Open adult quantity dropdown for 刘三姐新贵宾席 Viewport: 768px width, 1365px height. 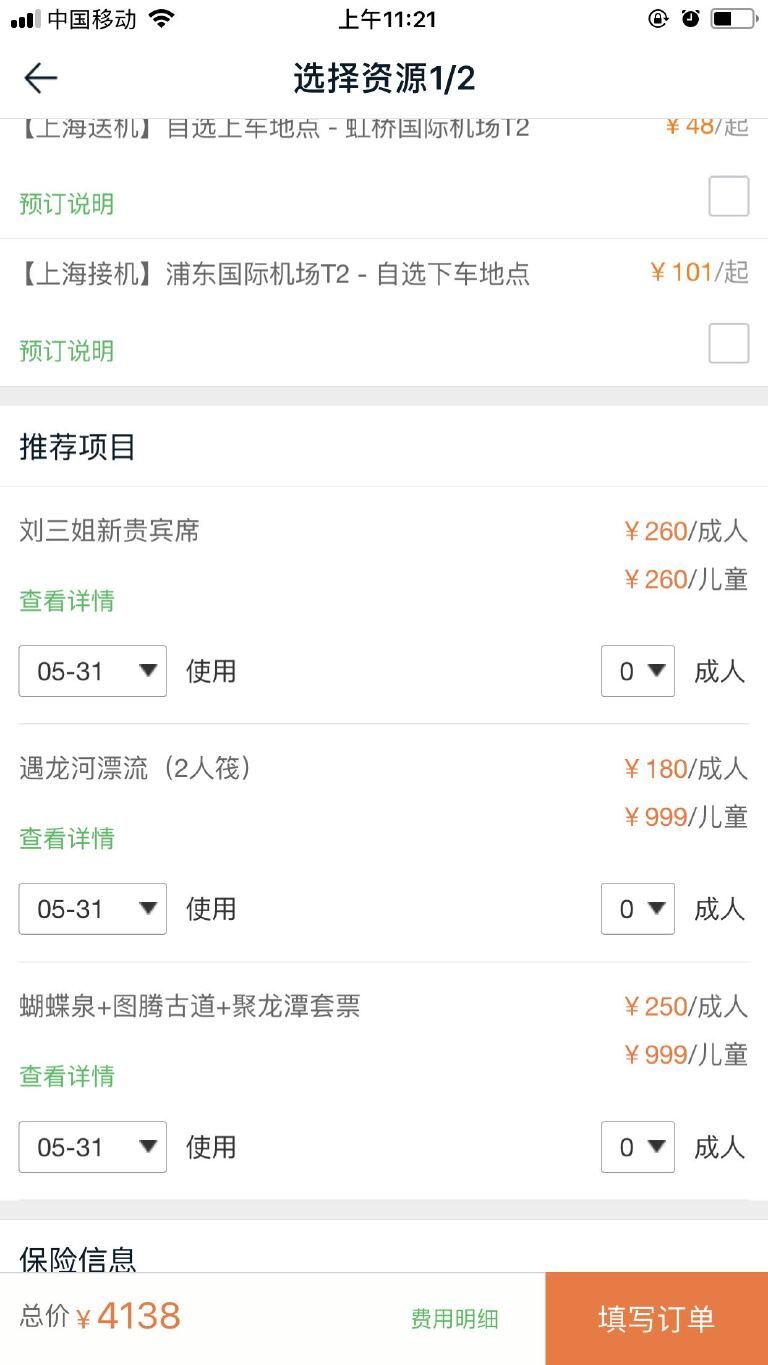[637, 671]
